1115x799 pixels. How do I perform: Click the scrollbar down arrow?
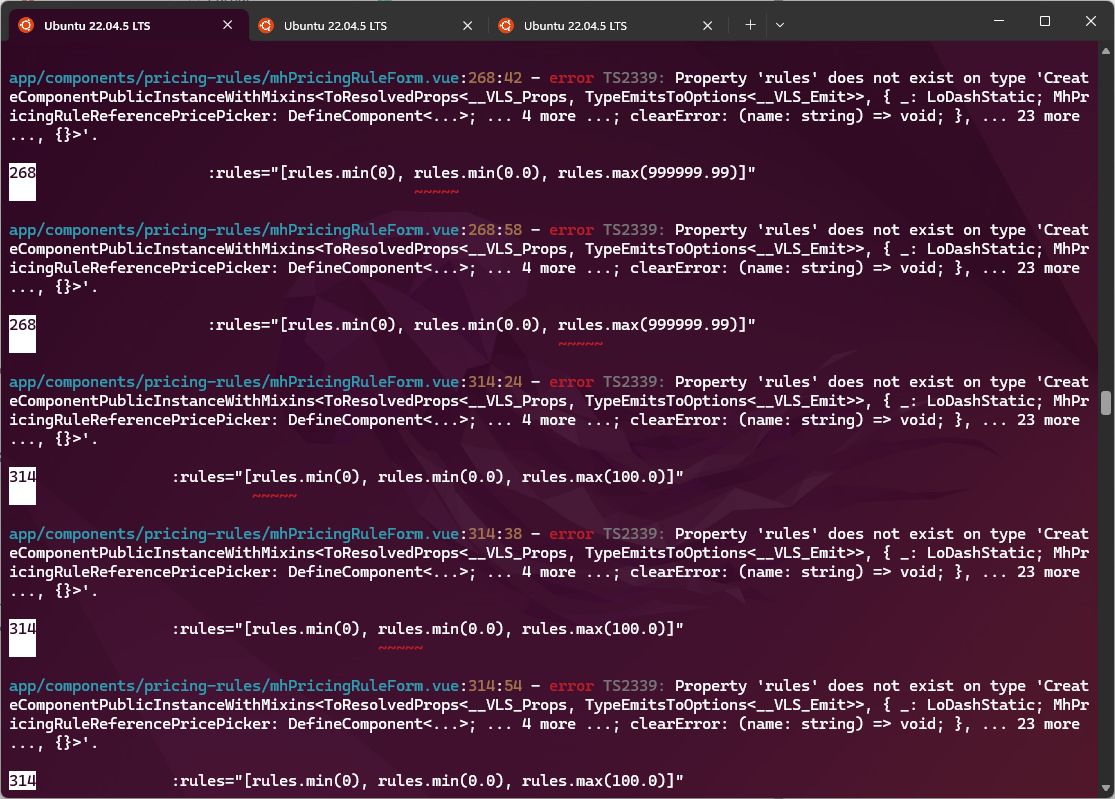(x=1106, y=788)
